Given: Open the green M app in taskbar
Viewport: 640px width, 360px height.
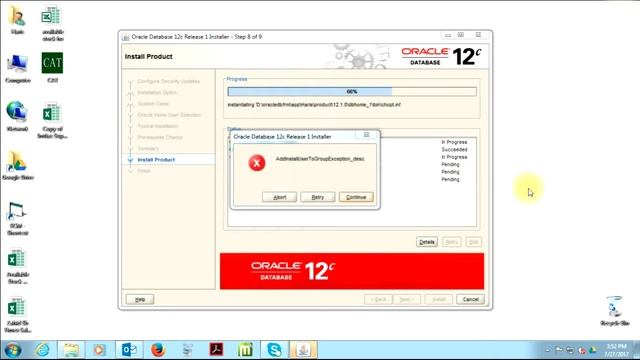Looking at the screenshot, I should coord(245,350).
